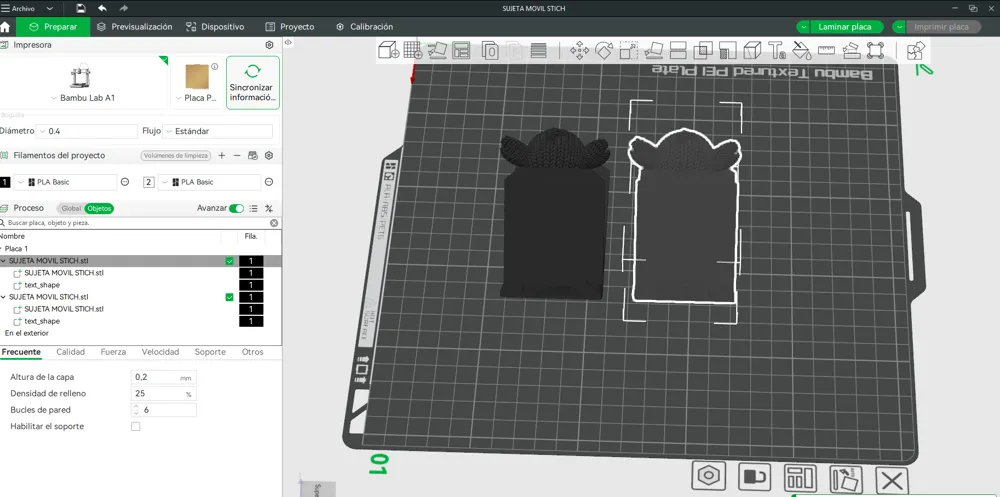Click filament 1 black color swatch
1000x497 pixels.
(x=5, y=182)
